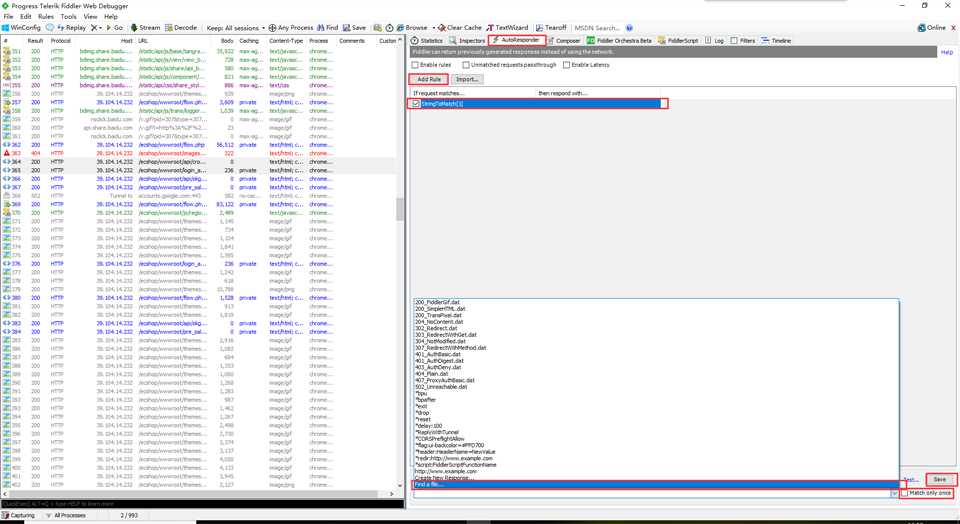Screen dimensions: 960x524
Task: Save sessions via toolbar Save
Action: [x=354, y=28]
